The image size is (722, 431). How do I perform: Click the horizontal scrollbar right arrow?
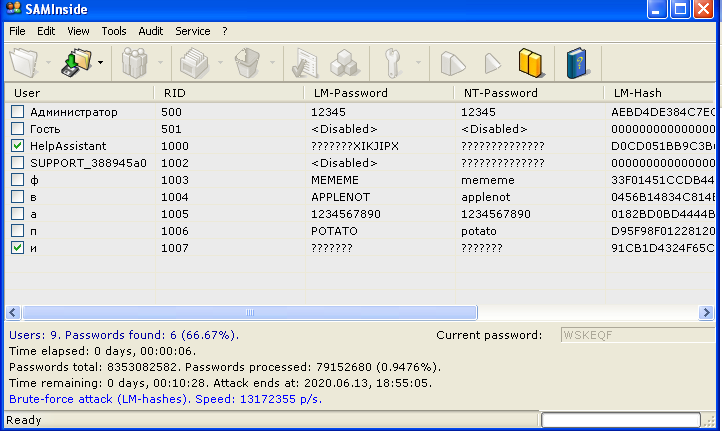click(706, 313)
